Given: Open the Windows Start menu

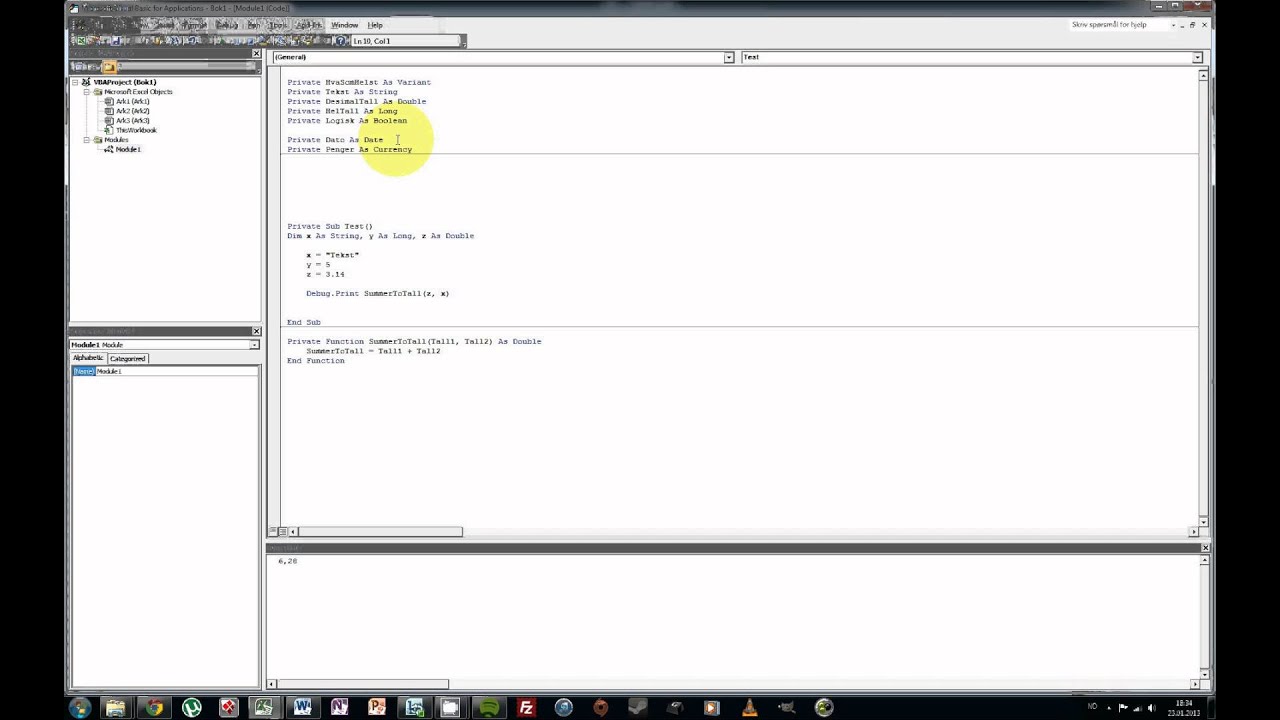Looking at the screenshot, I should pyautogui.click(x=80, y=707).
